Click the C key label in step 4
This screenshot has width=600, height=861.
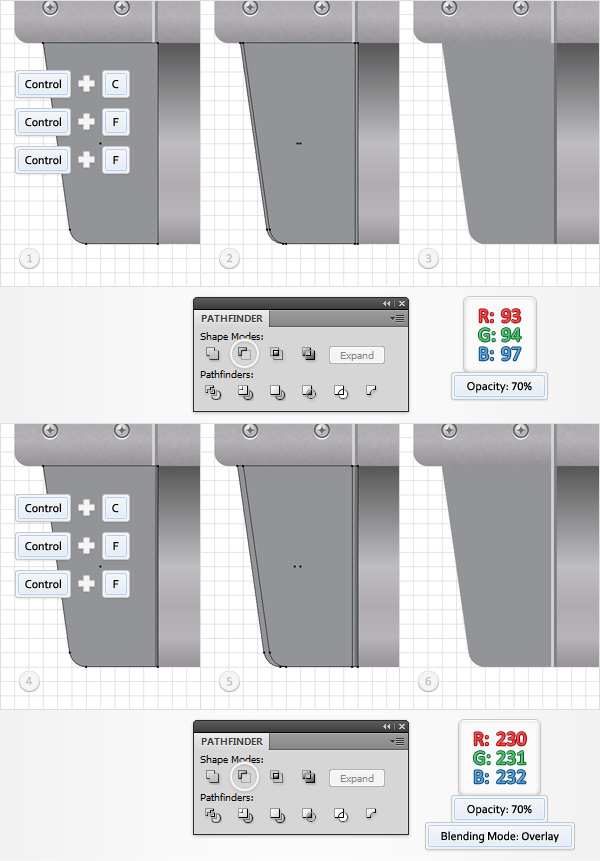(x=115, y=508)
